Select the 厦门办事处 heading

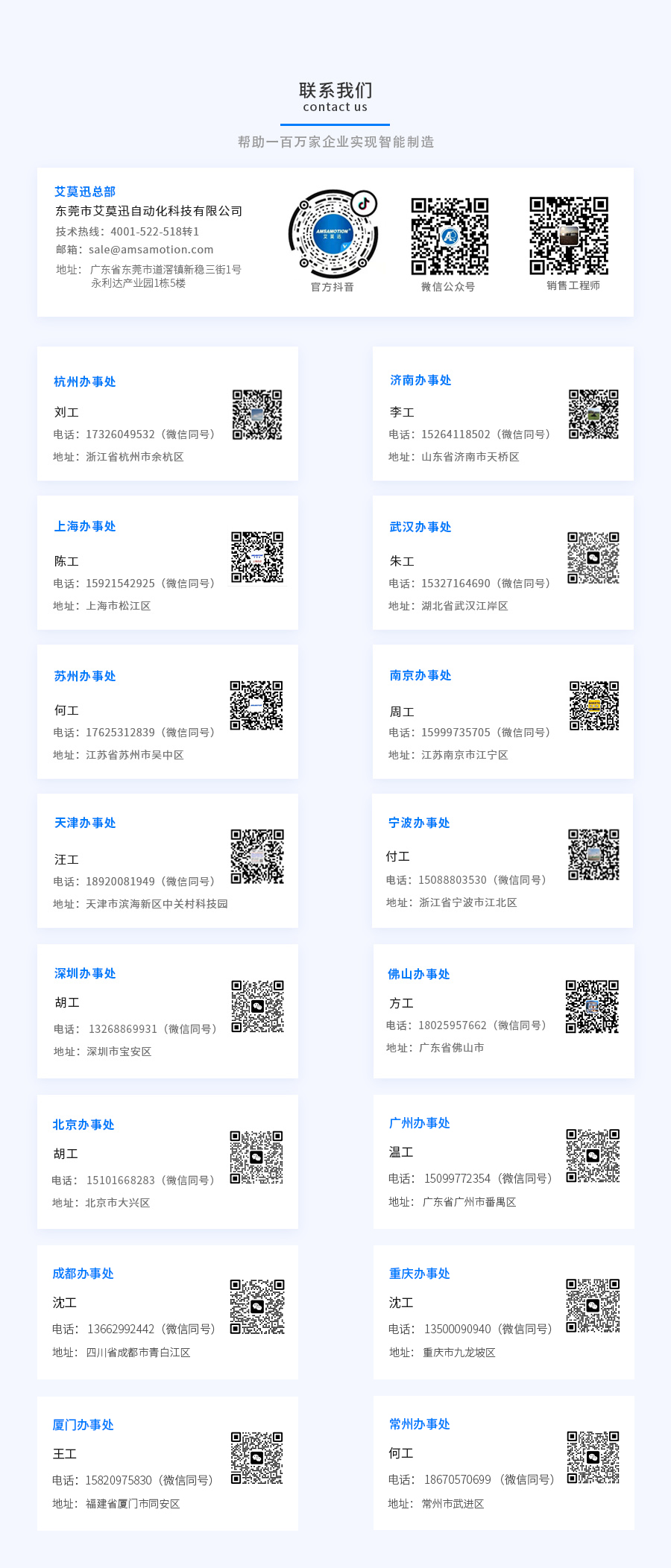pos(84,1425)
